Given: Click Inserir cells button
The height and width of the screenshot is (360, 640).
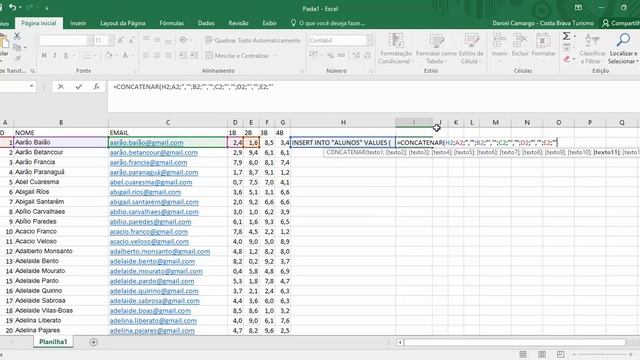Looking at the screenshot, I should [499, 46].
